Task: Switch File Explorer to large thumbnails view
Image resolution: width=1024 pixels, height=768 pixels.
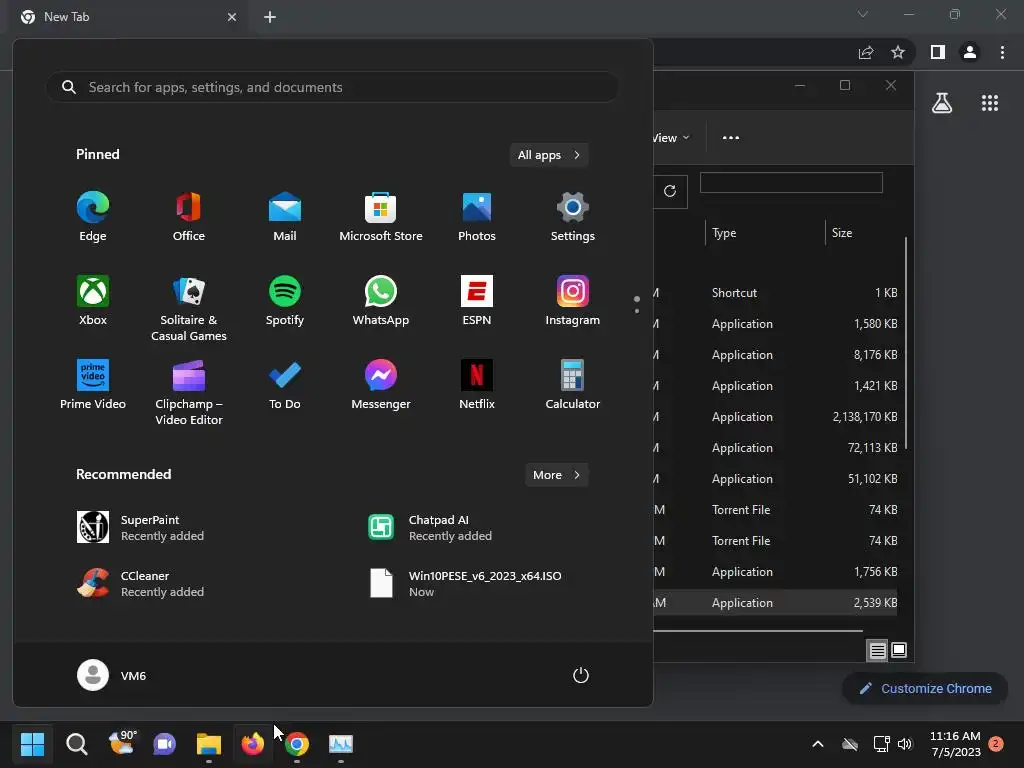Action: (899, 650)
